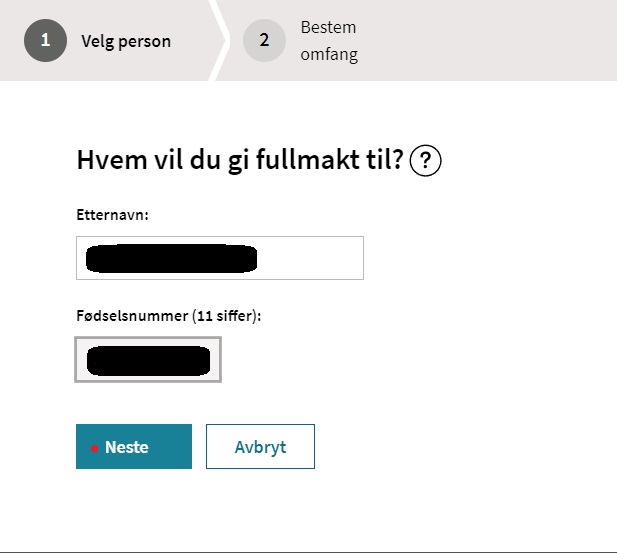Viewport: 617px width, 553px height.
Task: Cancel with the Avbryt button
Action: (260, 447)
